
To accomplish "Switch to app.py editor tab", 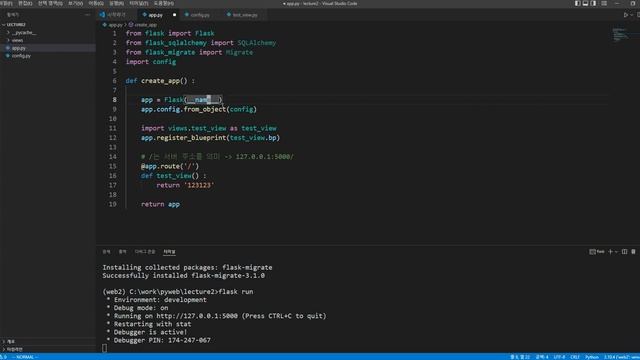I will click(159, 15).
